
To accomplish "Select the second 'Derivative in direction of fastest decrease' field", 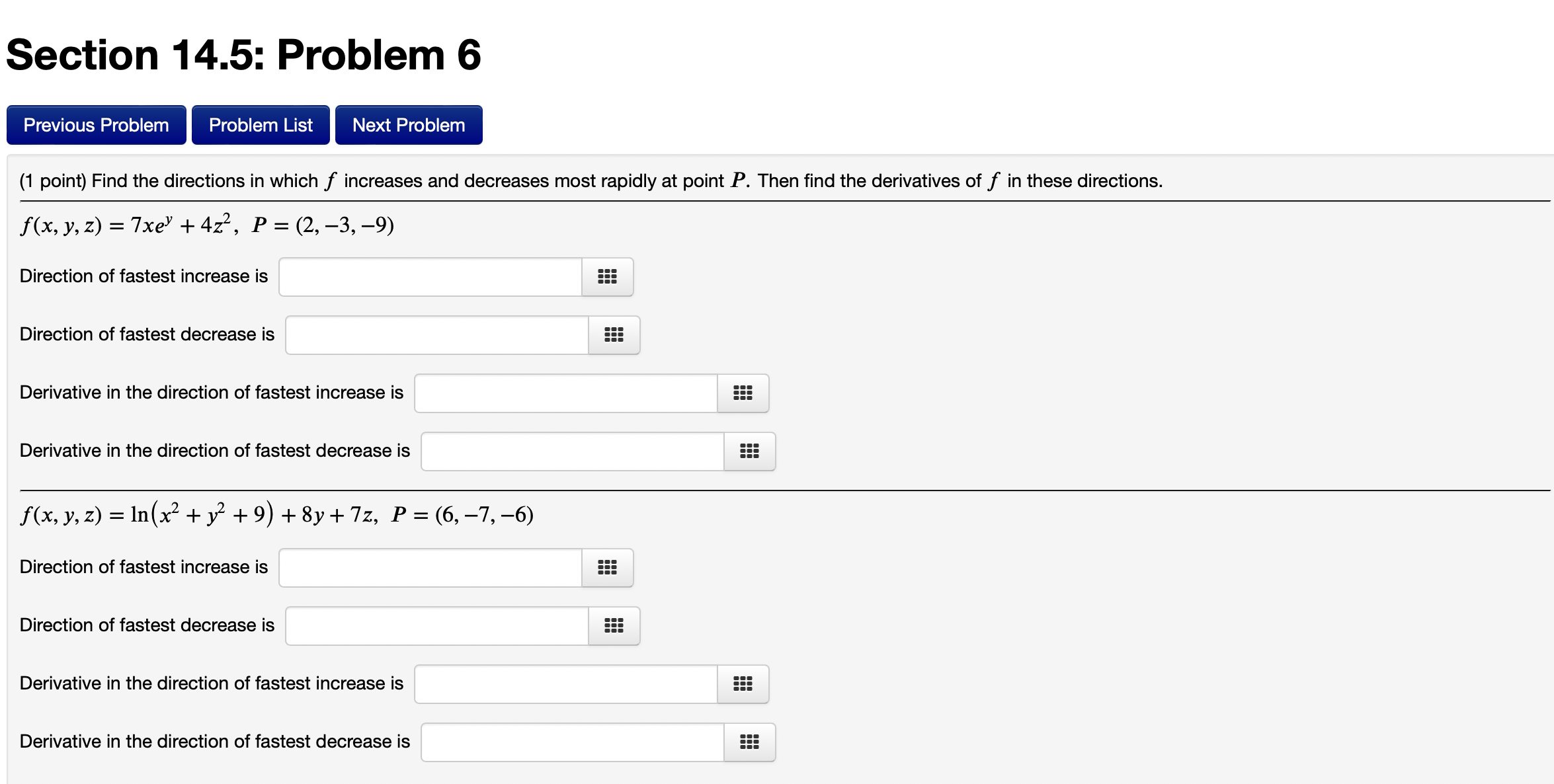I will click(x=572, y=742).
